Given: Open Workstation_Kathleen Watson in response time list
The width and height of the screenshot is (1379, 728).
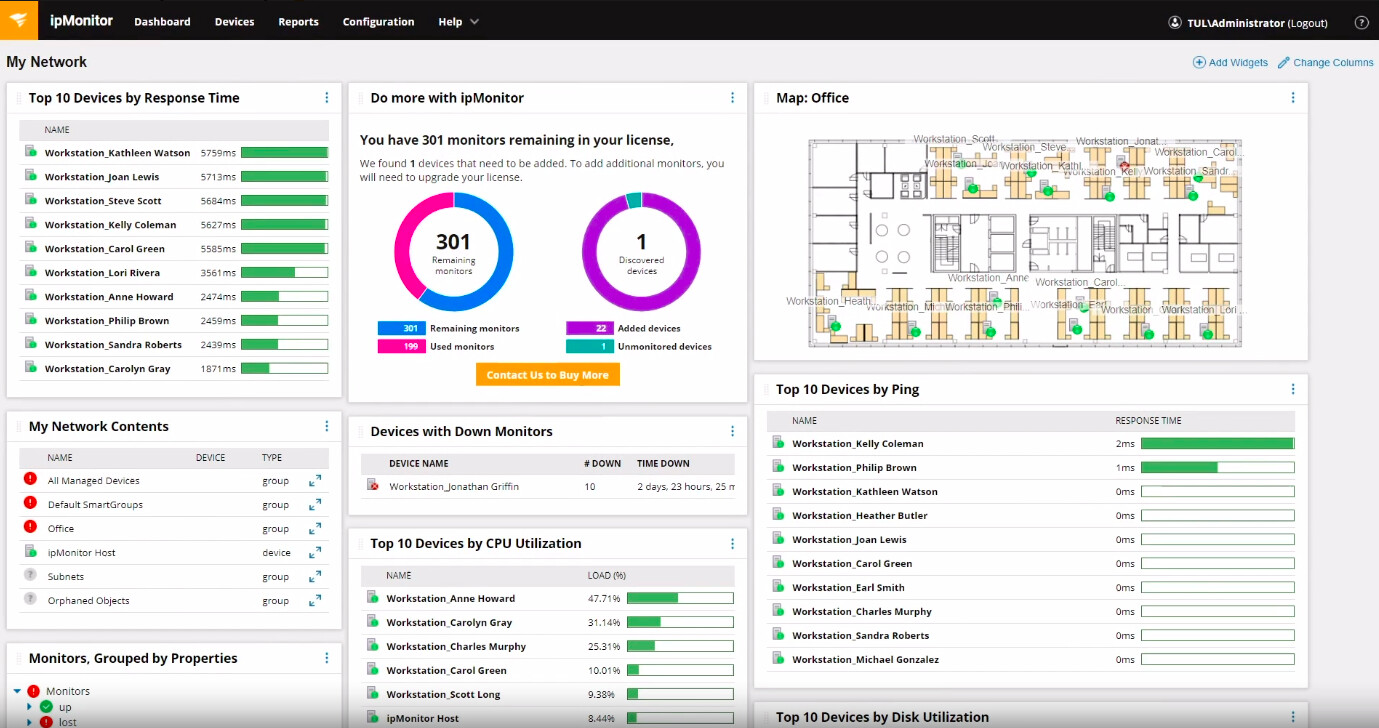Looking at the screenshot, I should (117, 153).
